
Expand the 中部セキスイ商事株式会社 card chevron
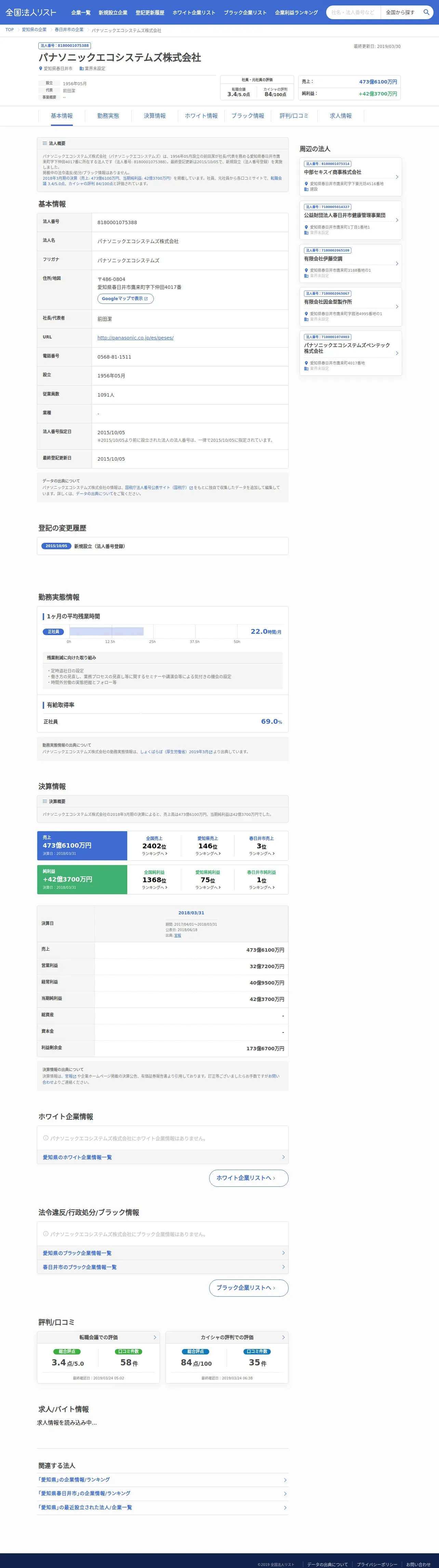397,177
